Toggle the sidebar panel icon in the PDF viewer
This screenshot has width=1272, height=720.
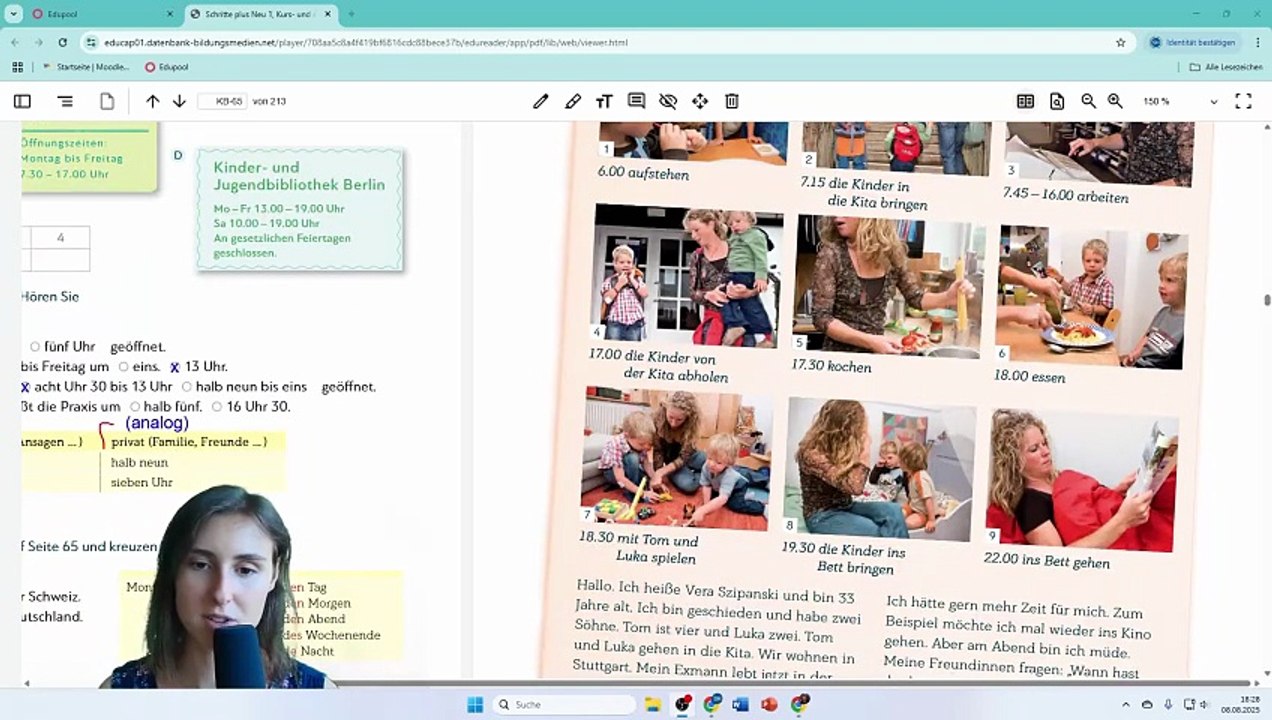pos(22,101)
